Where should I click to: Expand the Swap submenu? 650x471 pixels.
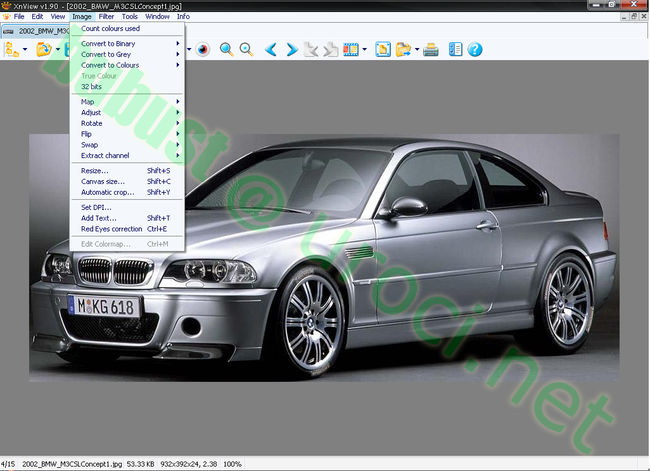[x=127, y=145]
